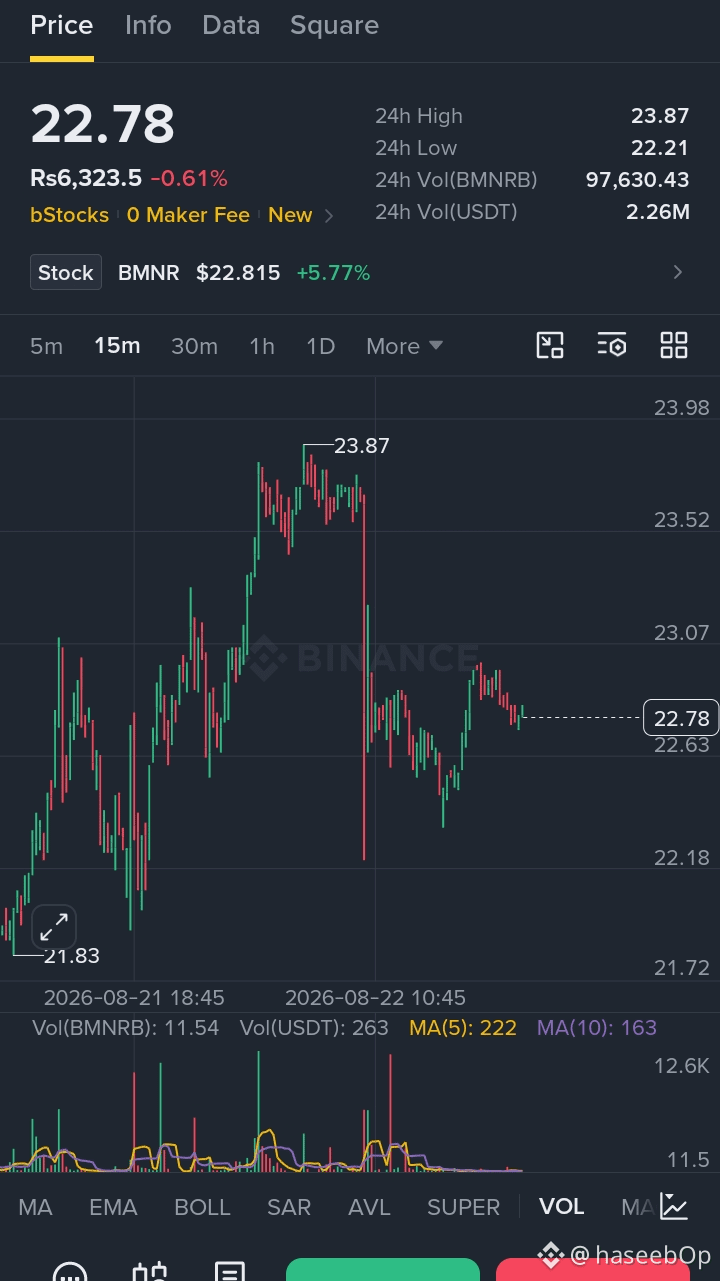Select the 15m chart interval
The image size is (720, 1281).
pyautogui.click(x=117, y=346)
